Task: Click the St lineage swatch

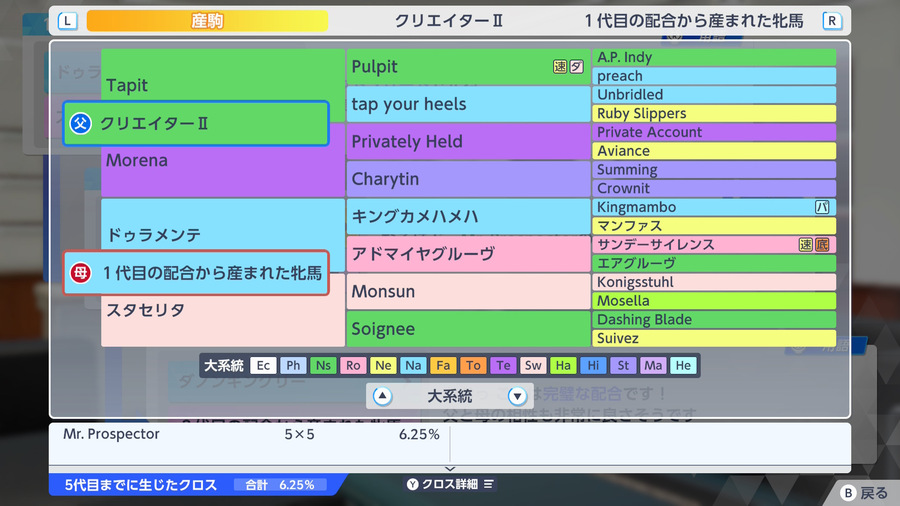Action: click(623, 365)
